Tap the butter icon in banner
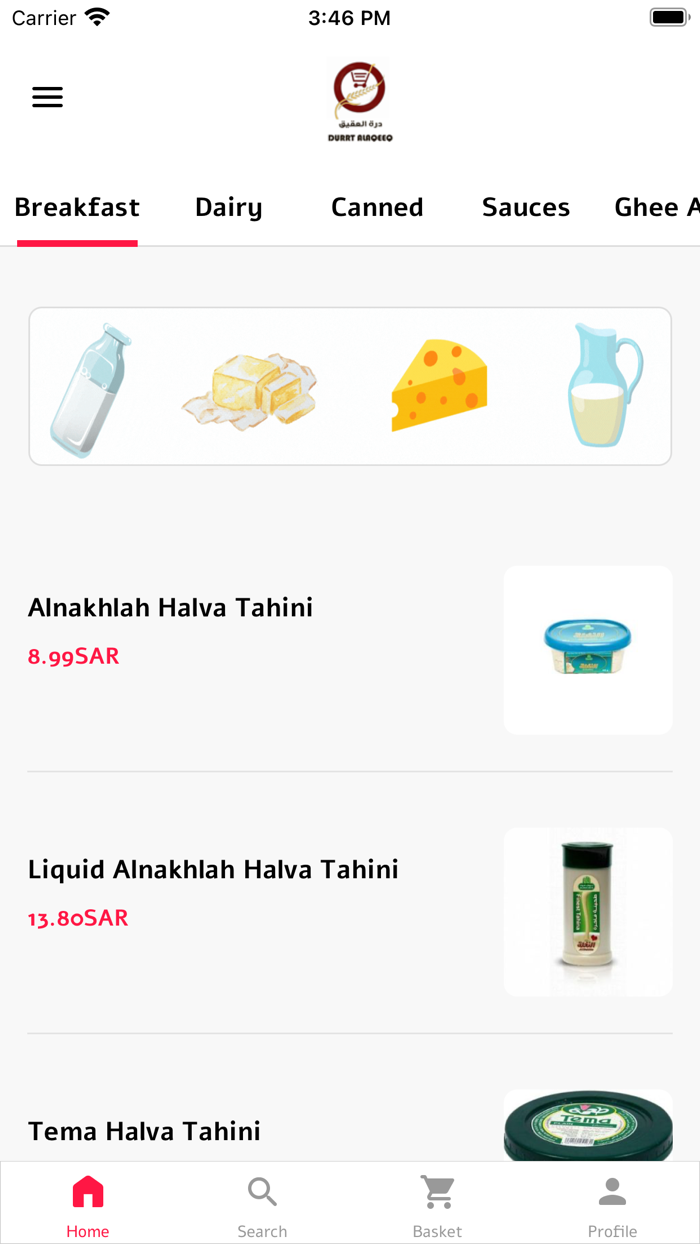 [x=249, y=392]
